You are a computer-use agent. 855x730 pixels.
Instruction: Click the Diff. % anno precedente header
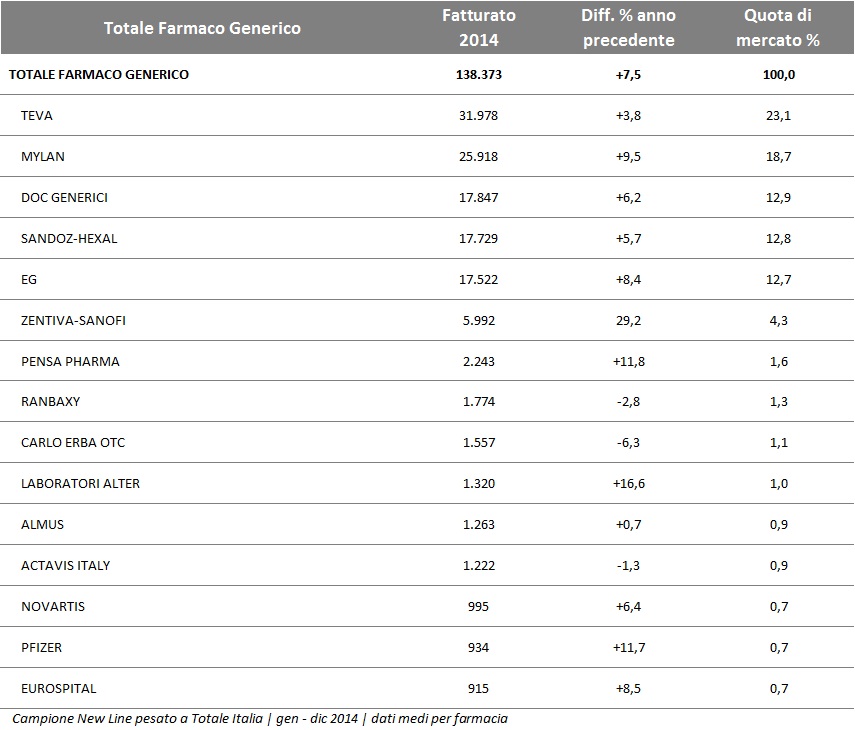pos(628,28)
